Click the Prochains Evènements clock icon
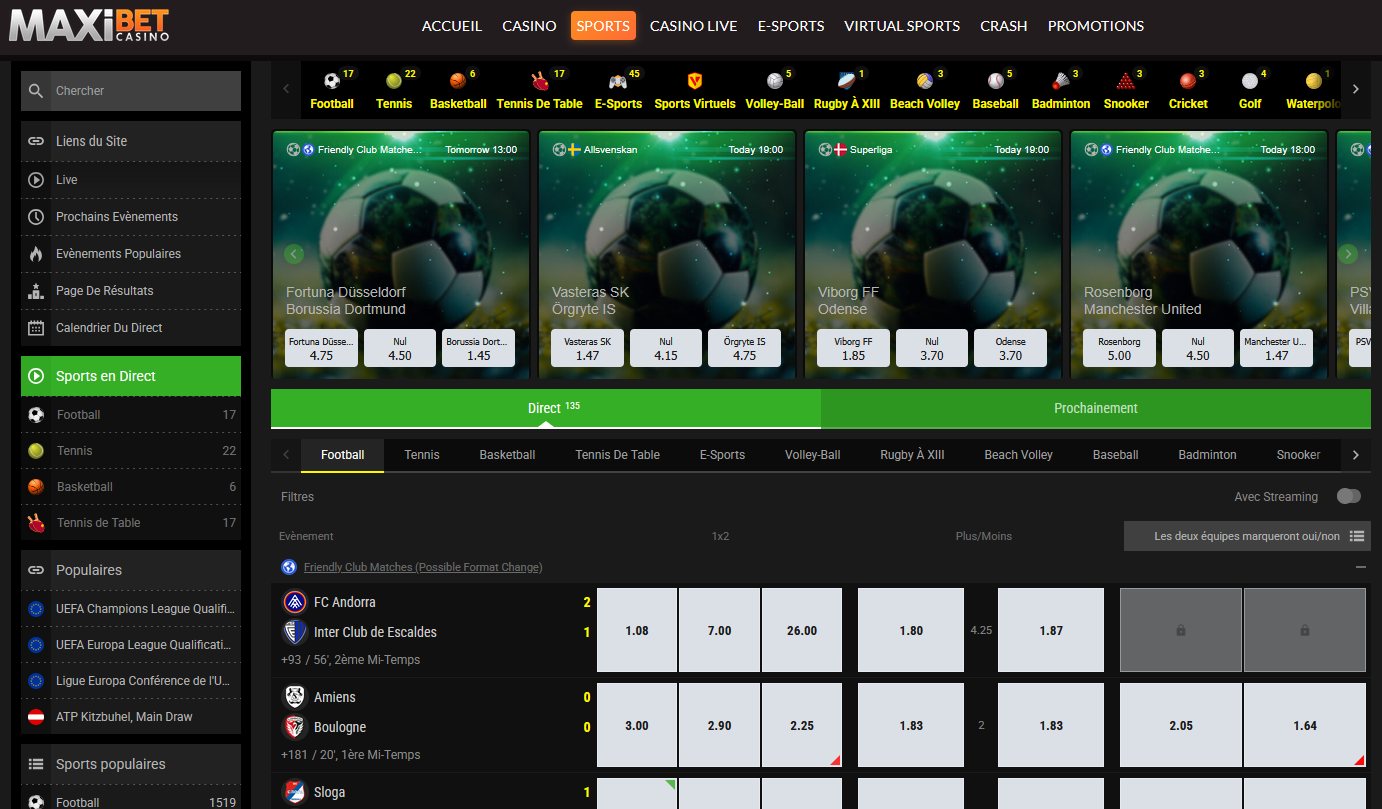1382x809 pixels. pyautogui.click(x=36, y=217)
